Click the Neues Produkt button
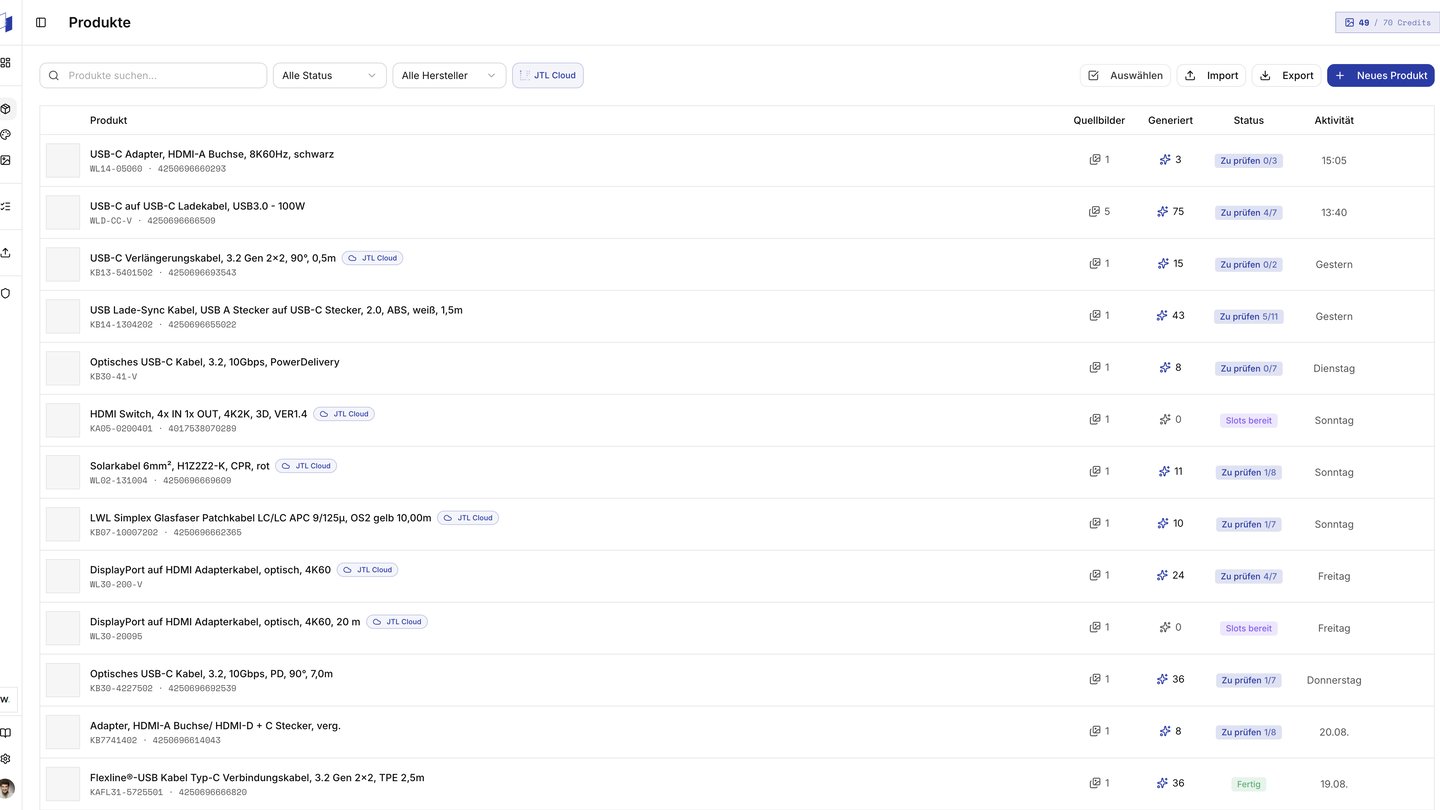Screen dimensions: 1440x810 pyautogui.click(x=1381, y=75)
